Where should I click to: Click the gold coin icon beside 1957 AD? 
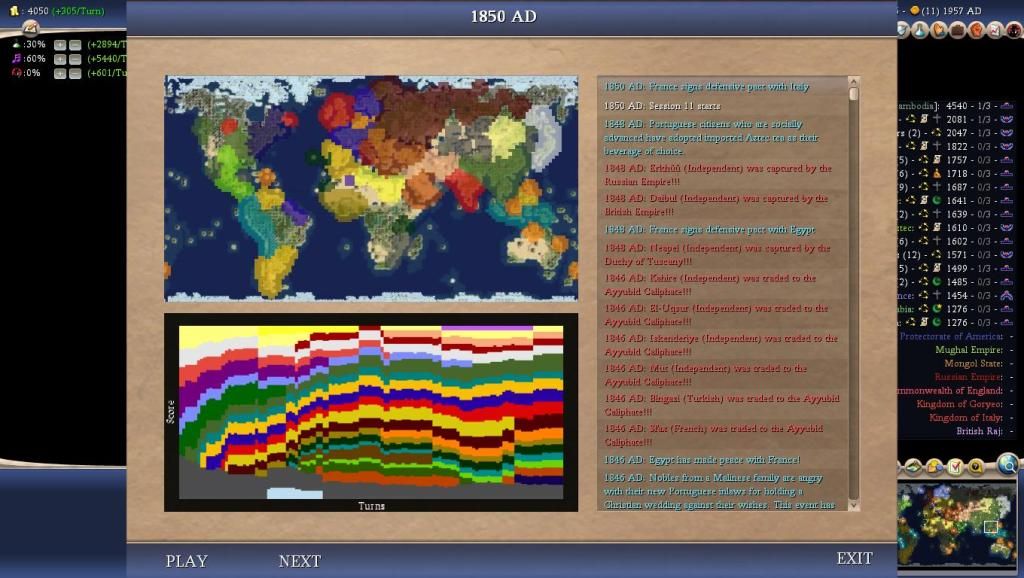[x=915, y=10]
